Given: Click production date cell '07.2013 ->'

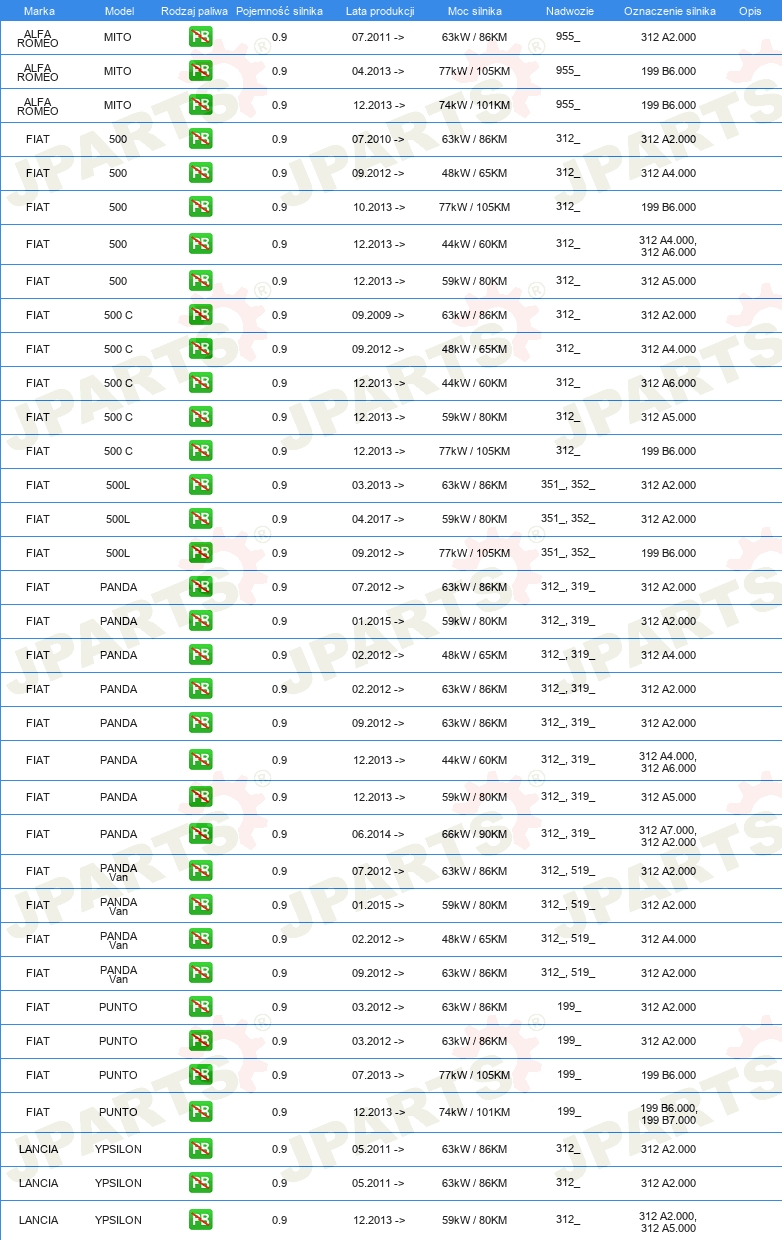Looking at the screenshot, I should pos(378,1075).
